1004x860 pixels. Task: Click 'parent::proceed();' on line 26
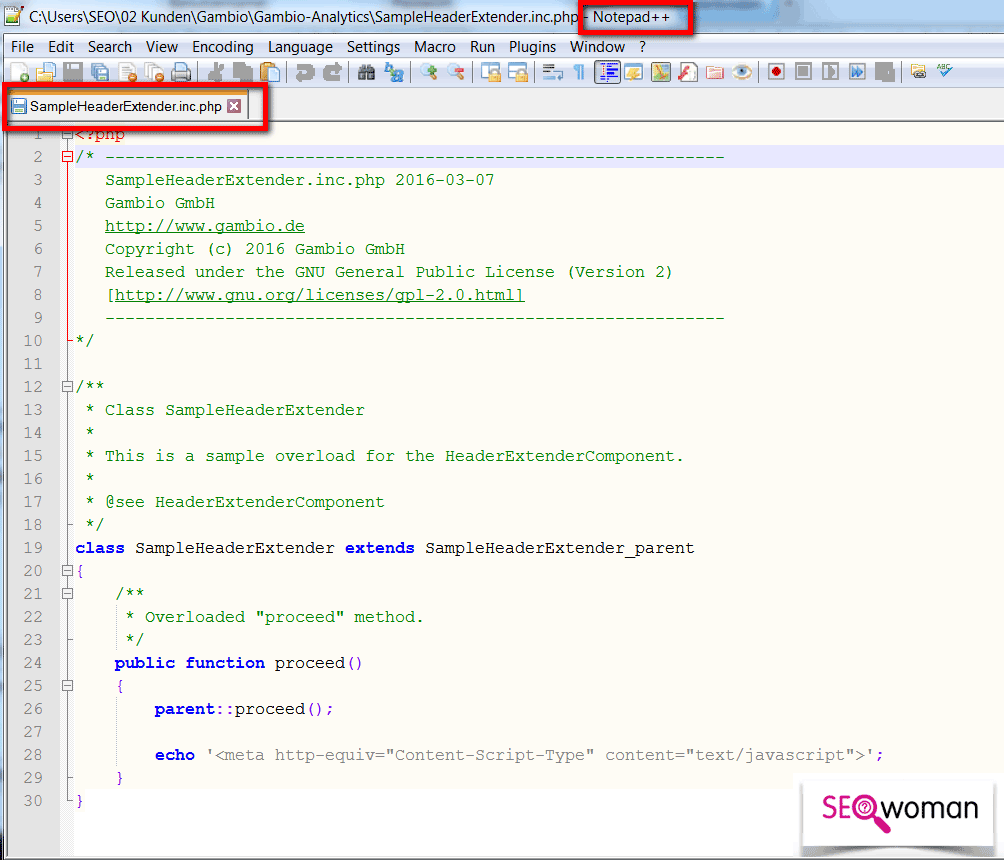[244, 709]
